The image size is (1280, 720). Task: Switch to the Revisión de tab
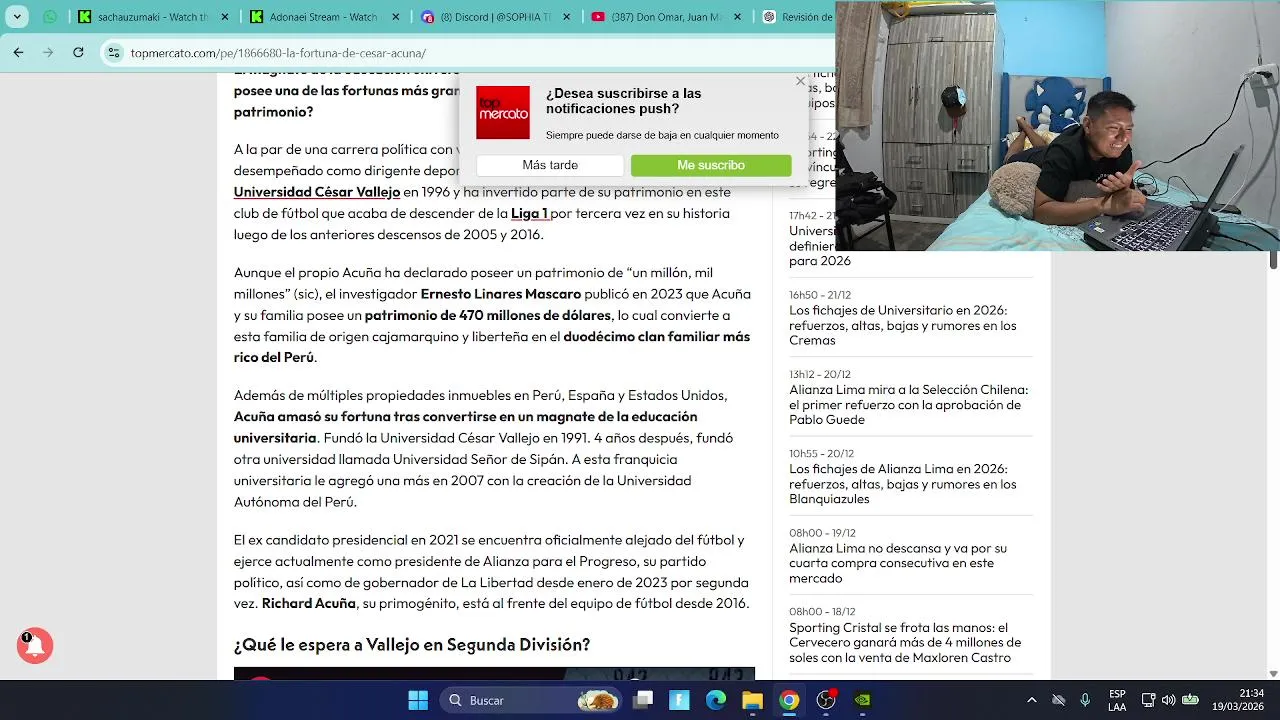(796, 17)
